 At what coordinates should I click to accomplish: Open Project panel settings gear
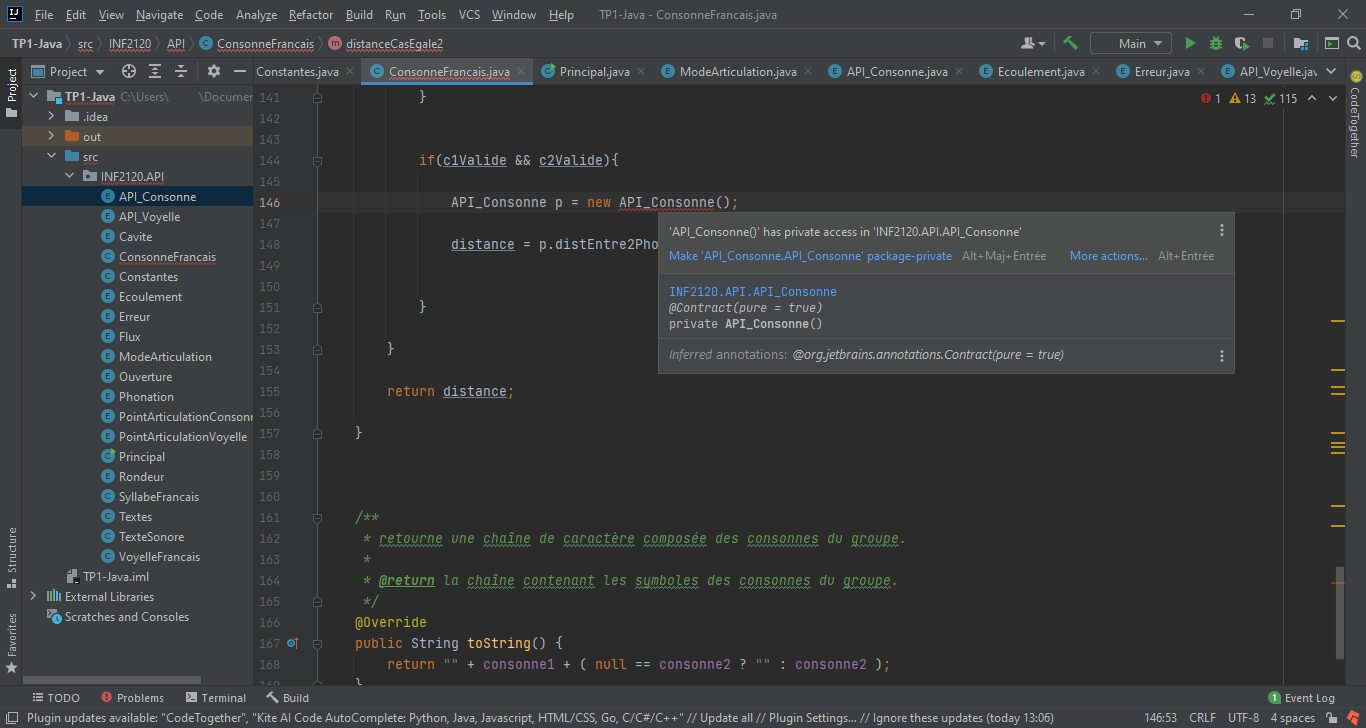[213, 72]
